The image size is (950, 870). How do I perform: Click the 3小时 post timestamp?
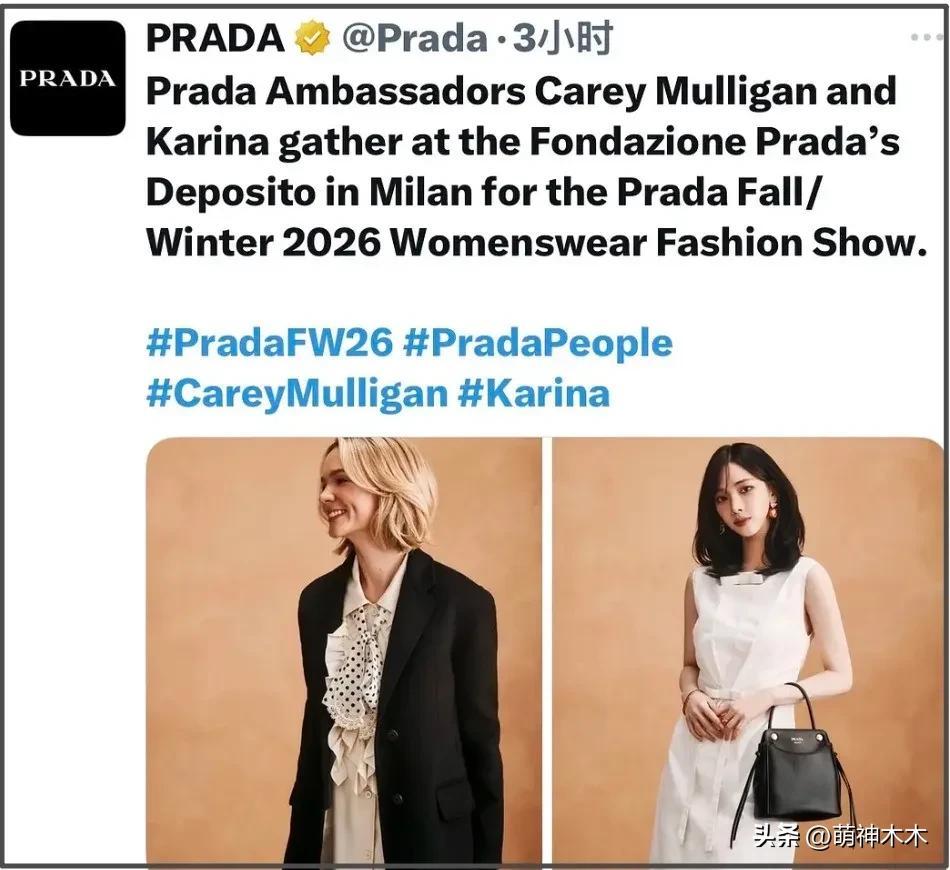[x=563, y=39]
